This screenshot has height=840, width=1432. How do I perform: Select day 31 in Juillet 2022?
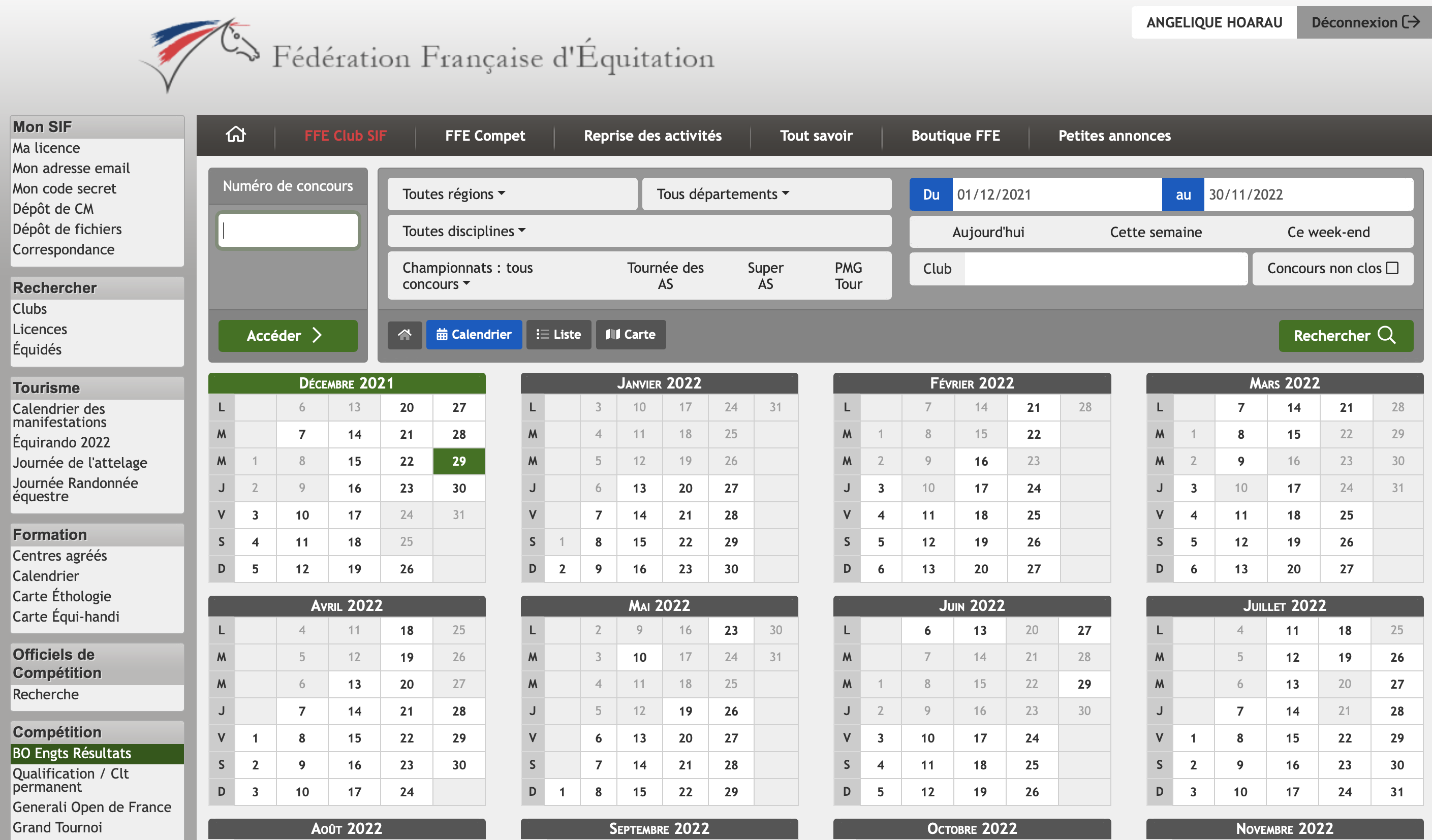[1397, 792]
